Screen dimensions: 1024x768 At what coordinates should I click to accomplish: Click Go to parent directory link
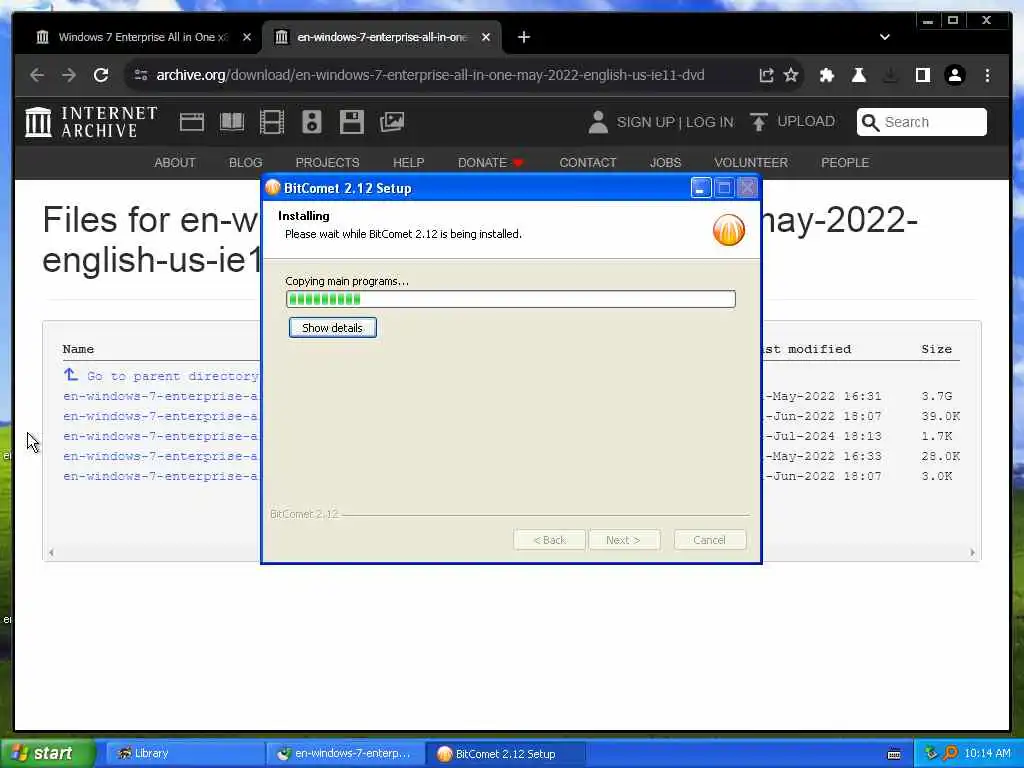click(172, 376)
